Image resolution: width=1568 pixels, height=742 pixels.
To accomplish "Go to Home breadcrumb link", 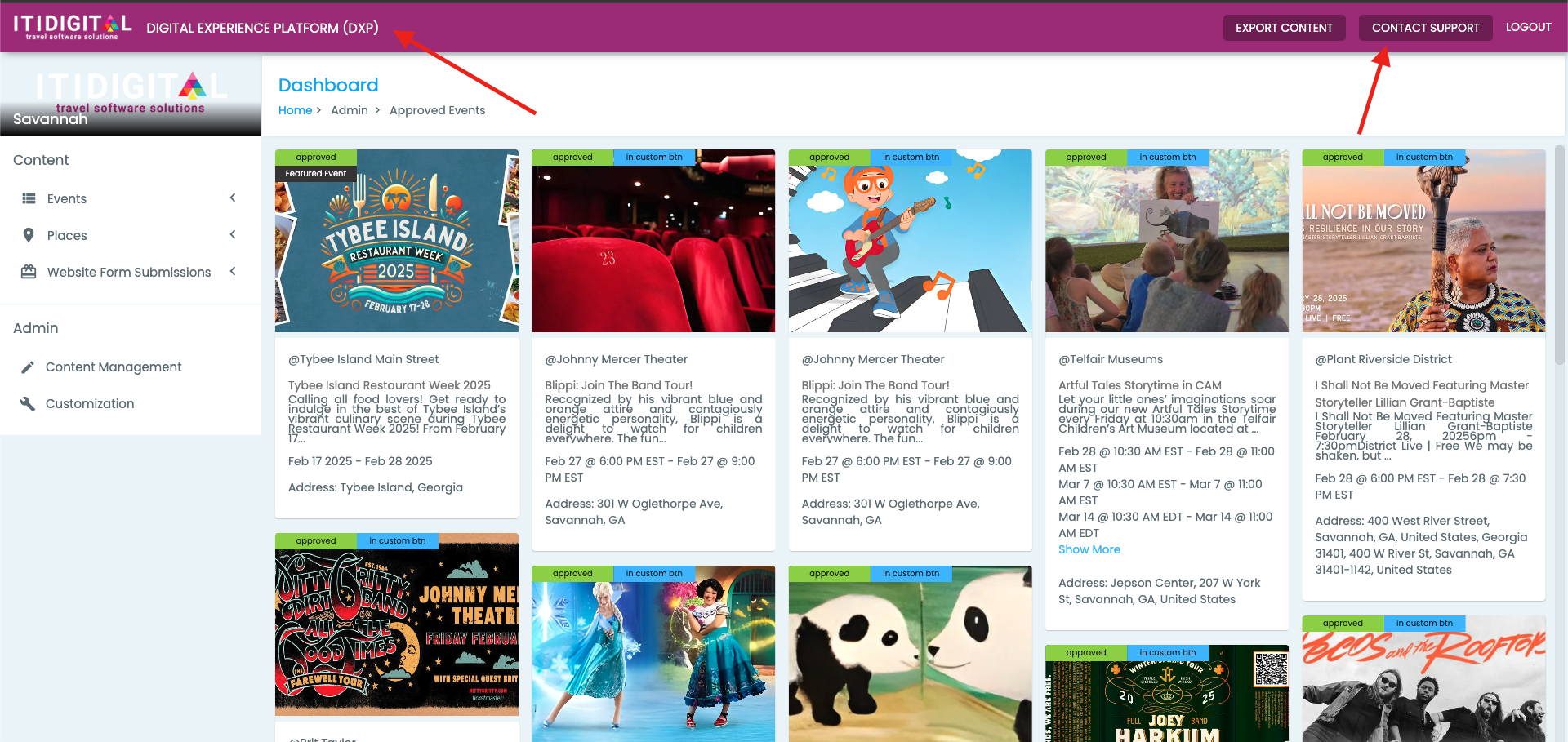I will (x=295, y=110).
